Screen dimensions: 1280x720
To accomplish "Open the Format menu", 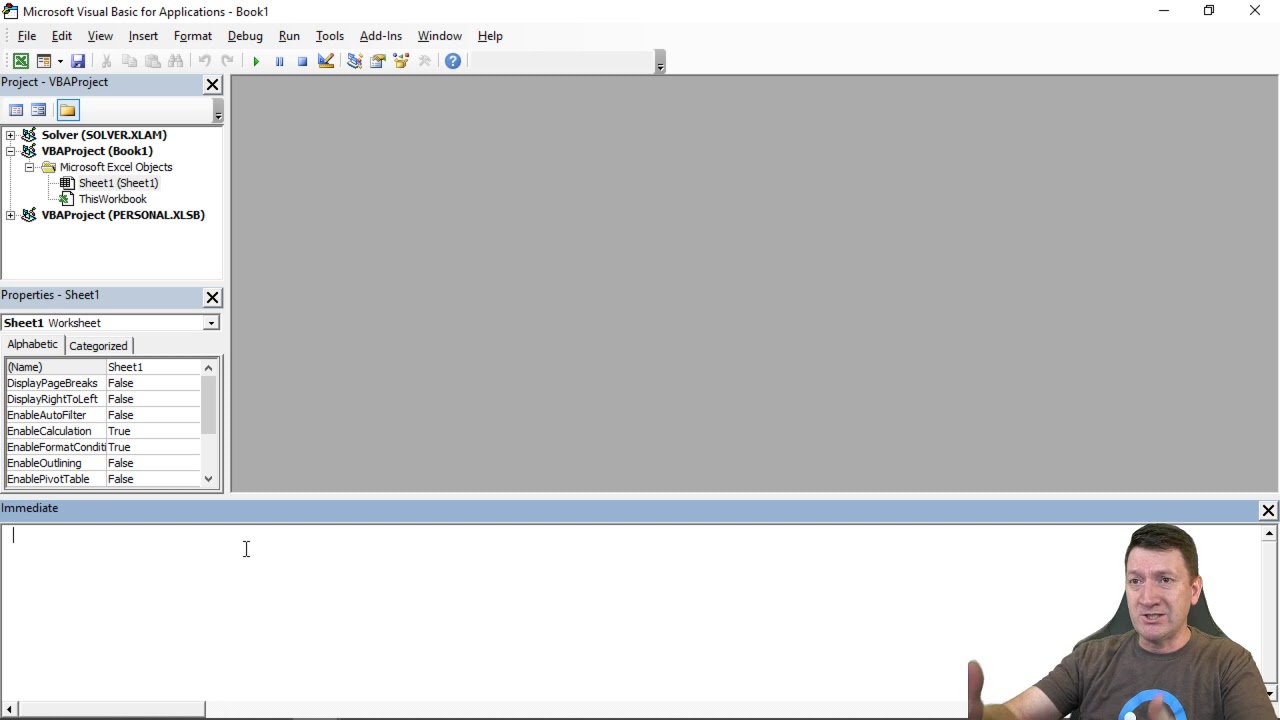I will coord(192,36).
